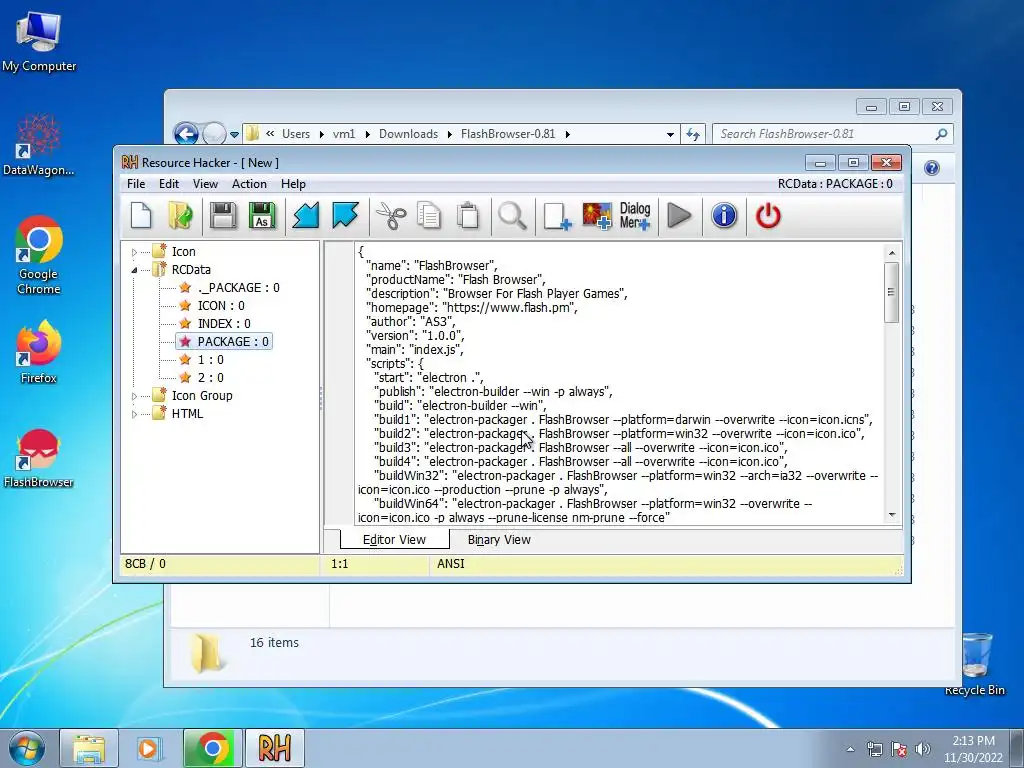The height and width of the screenshot is (768, 1024).
Task: Select the ._PACKAGE : 0 resource
Action: point(238,288)
